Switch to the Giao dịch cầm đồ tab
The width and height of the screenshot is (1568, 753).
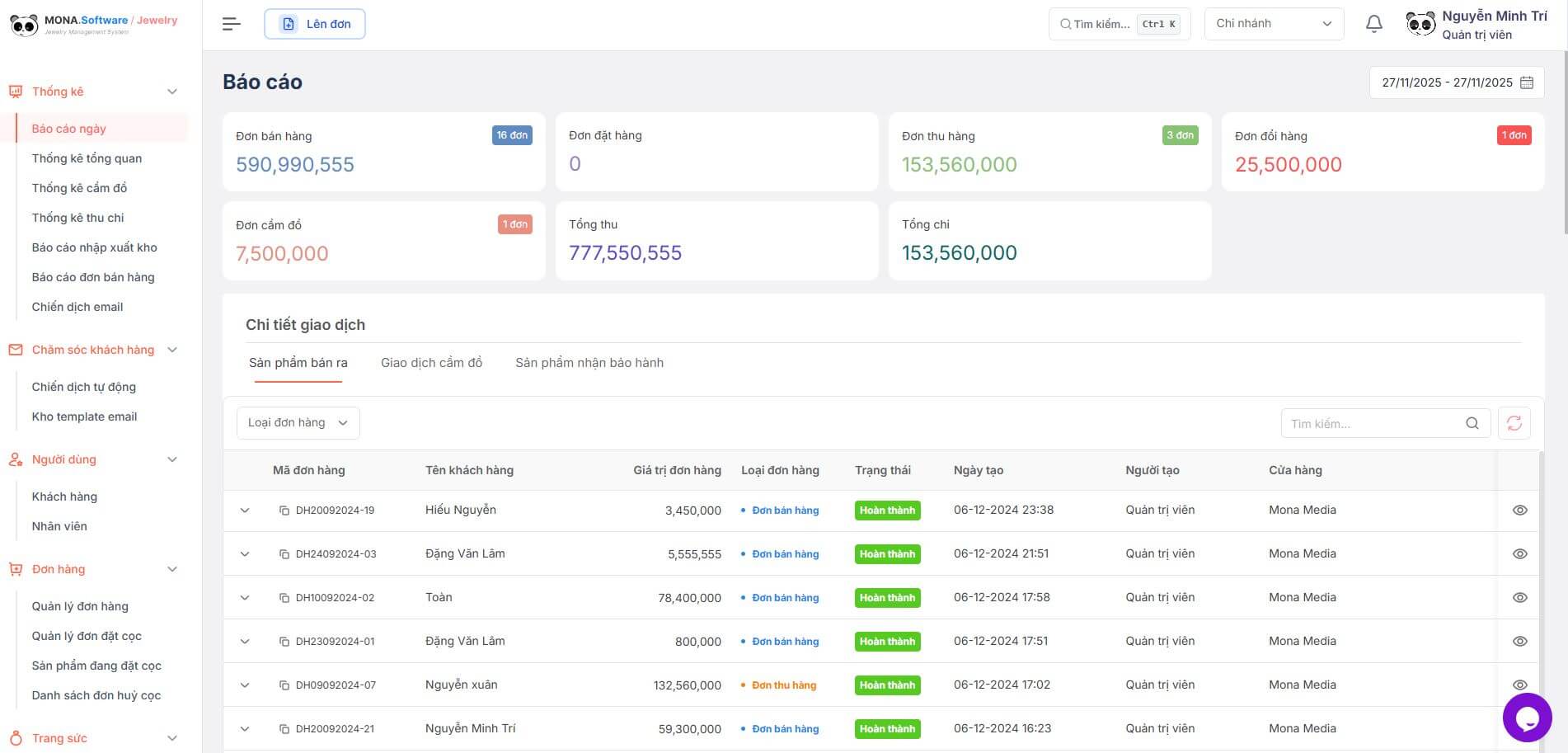click(431, 363)
